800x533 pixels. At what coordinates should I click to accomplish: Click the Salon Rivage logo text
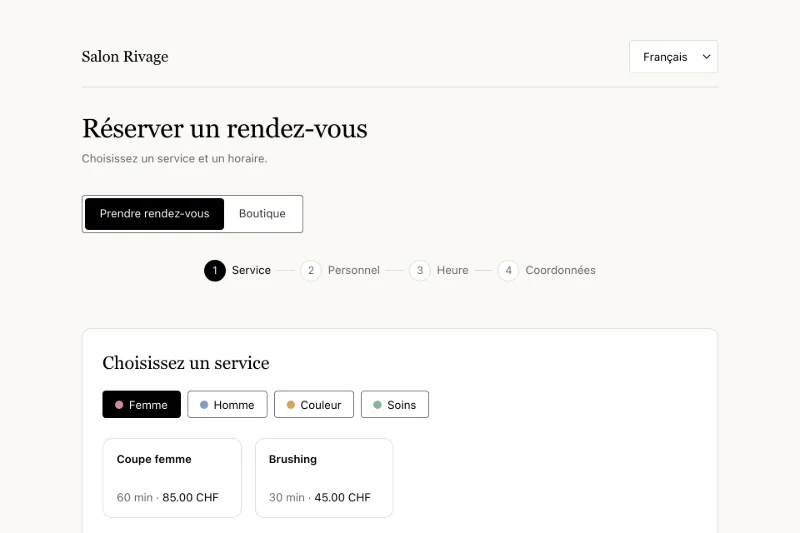(x=125, y=57)
